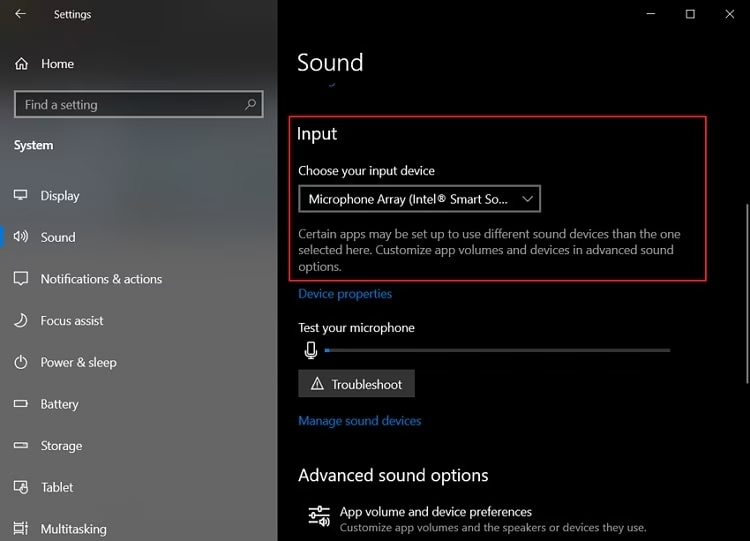Screen dimensions: 750x541
Task: Click the App volume mixer icon
Action: 319,516
